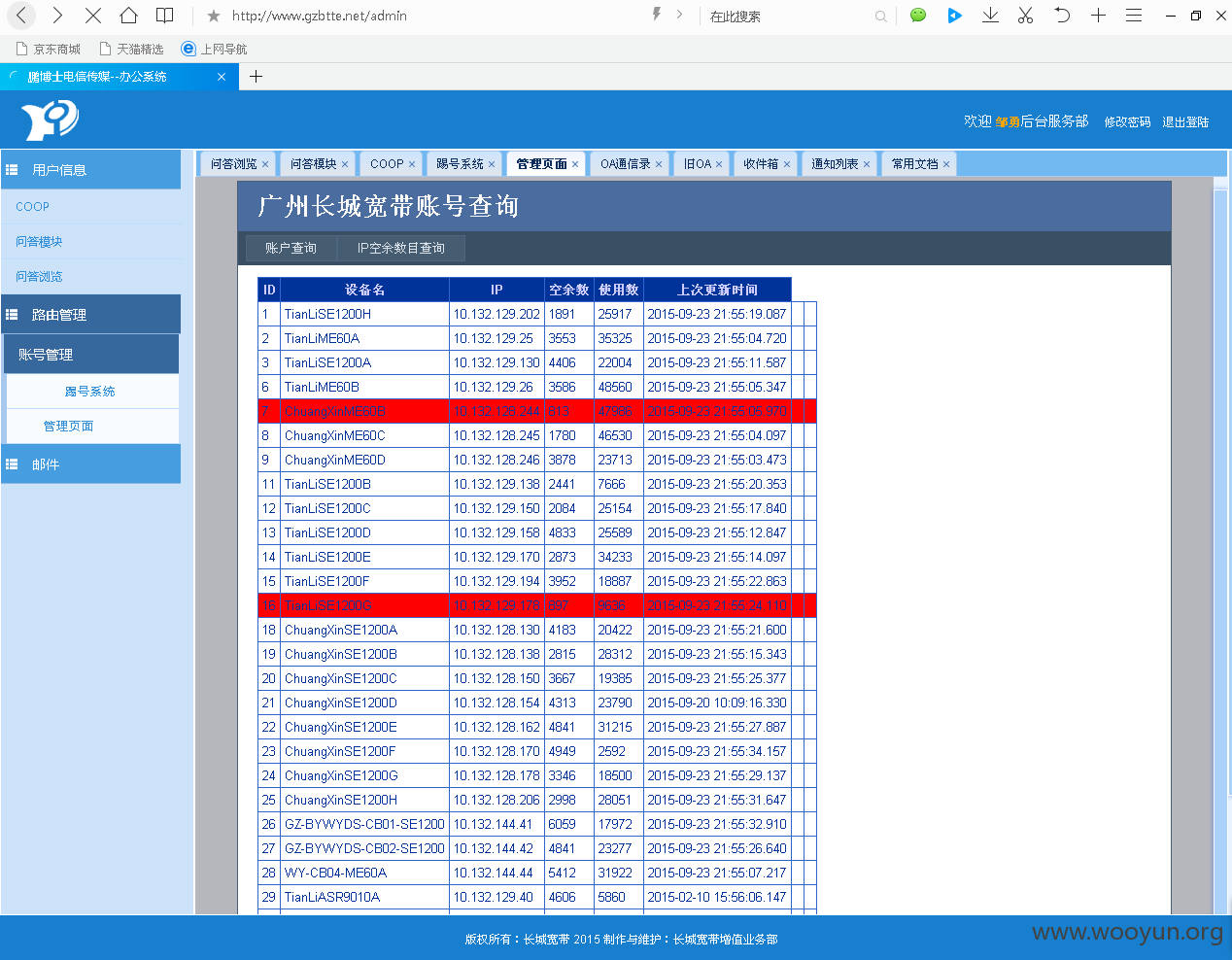Select the scissors screenshot tool
1232x960 pixels.
pyautogui.click(x=1026, y=16)
